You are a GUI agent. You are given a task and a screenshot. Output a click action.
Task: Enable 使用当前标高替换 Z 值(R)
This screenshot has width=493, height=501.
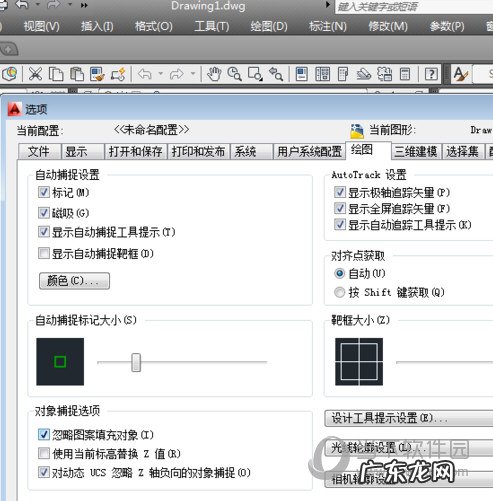(44, 453)
